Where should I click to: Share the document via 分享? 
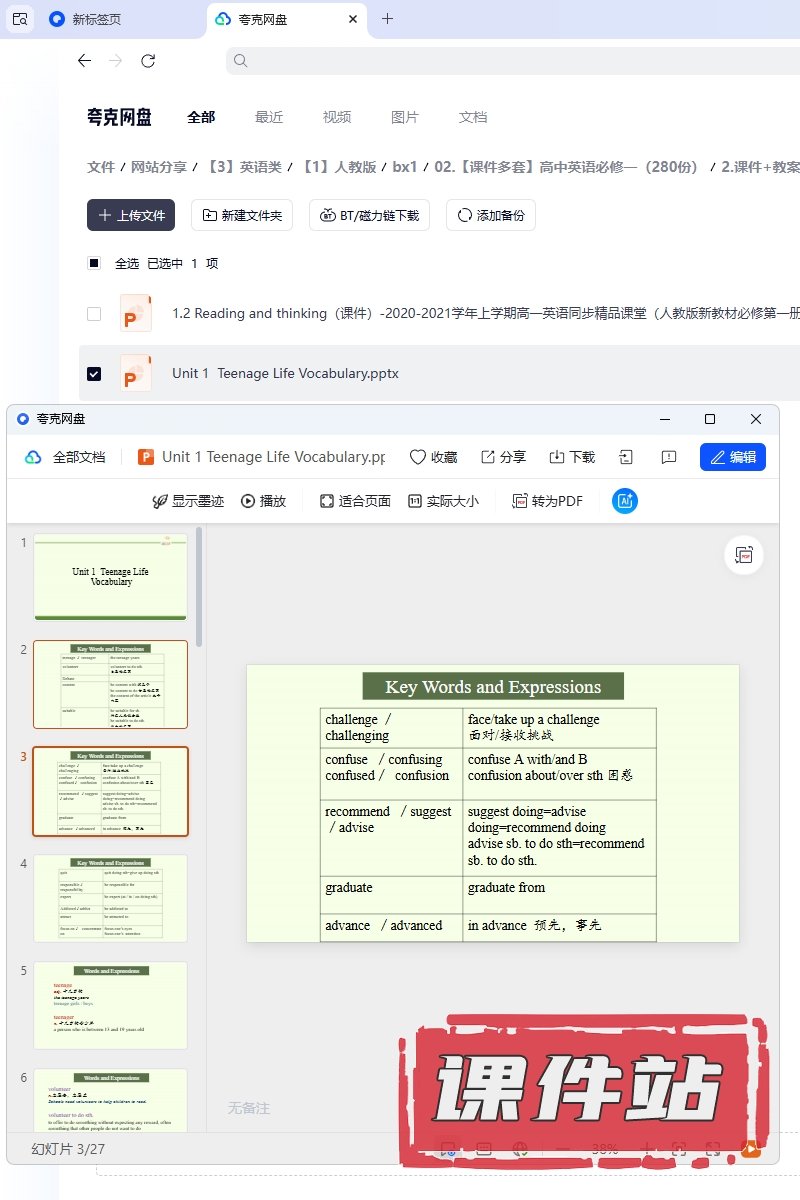[x=503, y=457]
